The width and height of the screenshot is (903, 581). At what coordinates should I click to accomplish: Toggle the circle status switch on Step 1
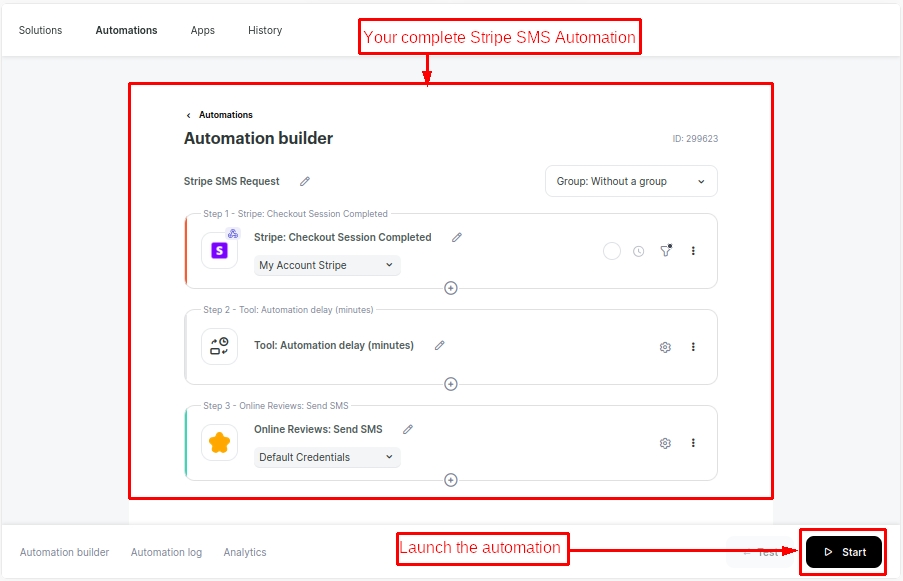[x=612, y=251]
